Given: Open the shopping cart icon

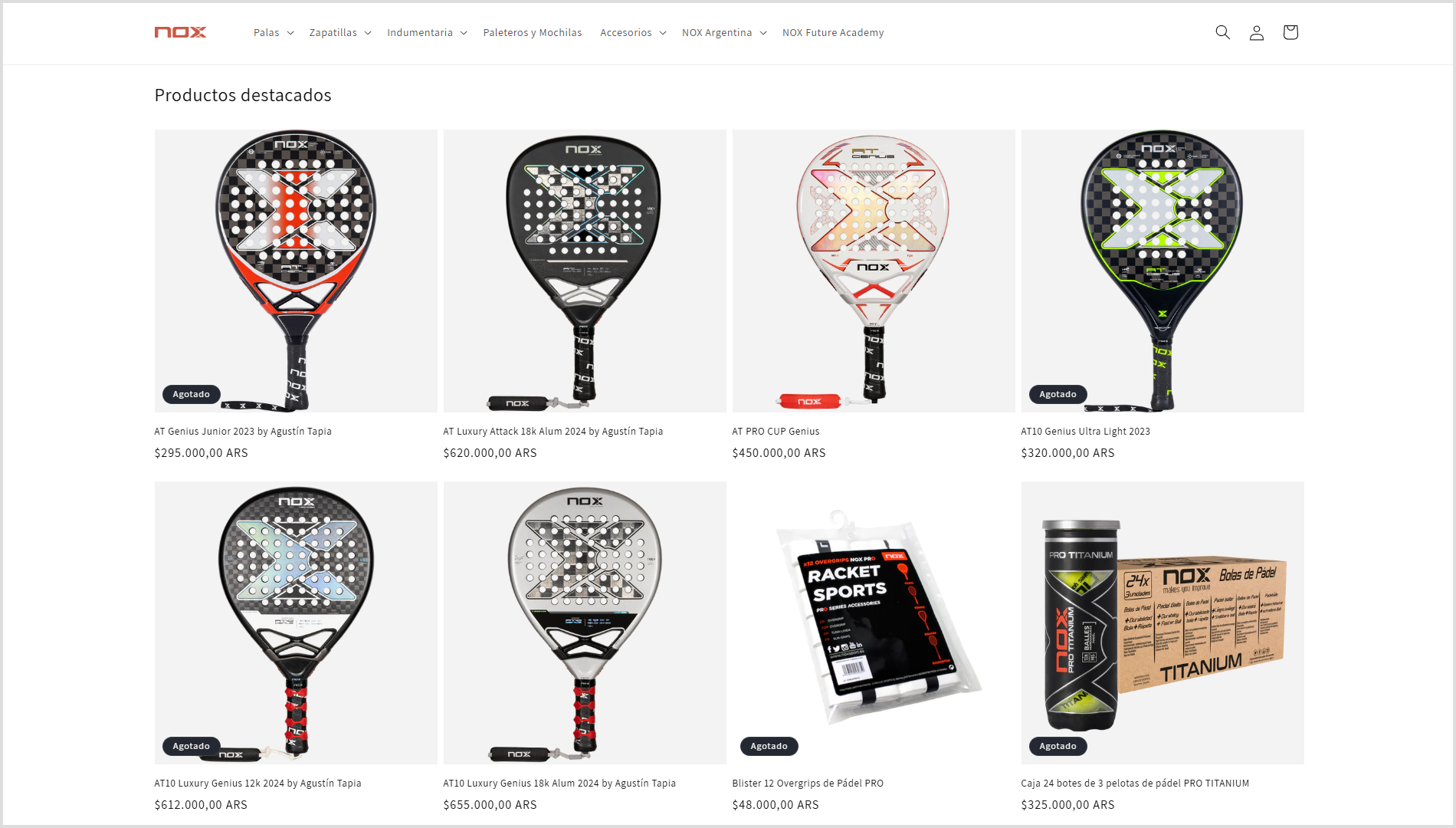Looking at the screenshot, I should click(x=1290, y=32).
